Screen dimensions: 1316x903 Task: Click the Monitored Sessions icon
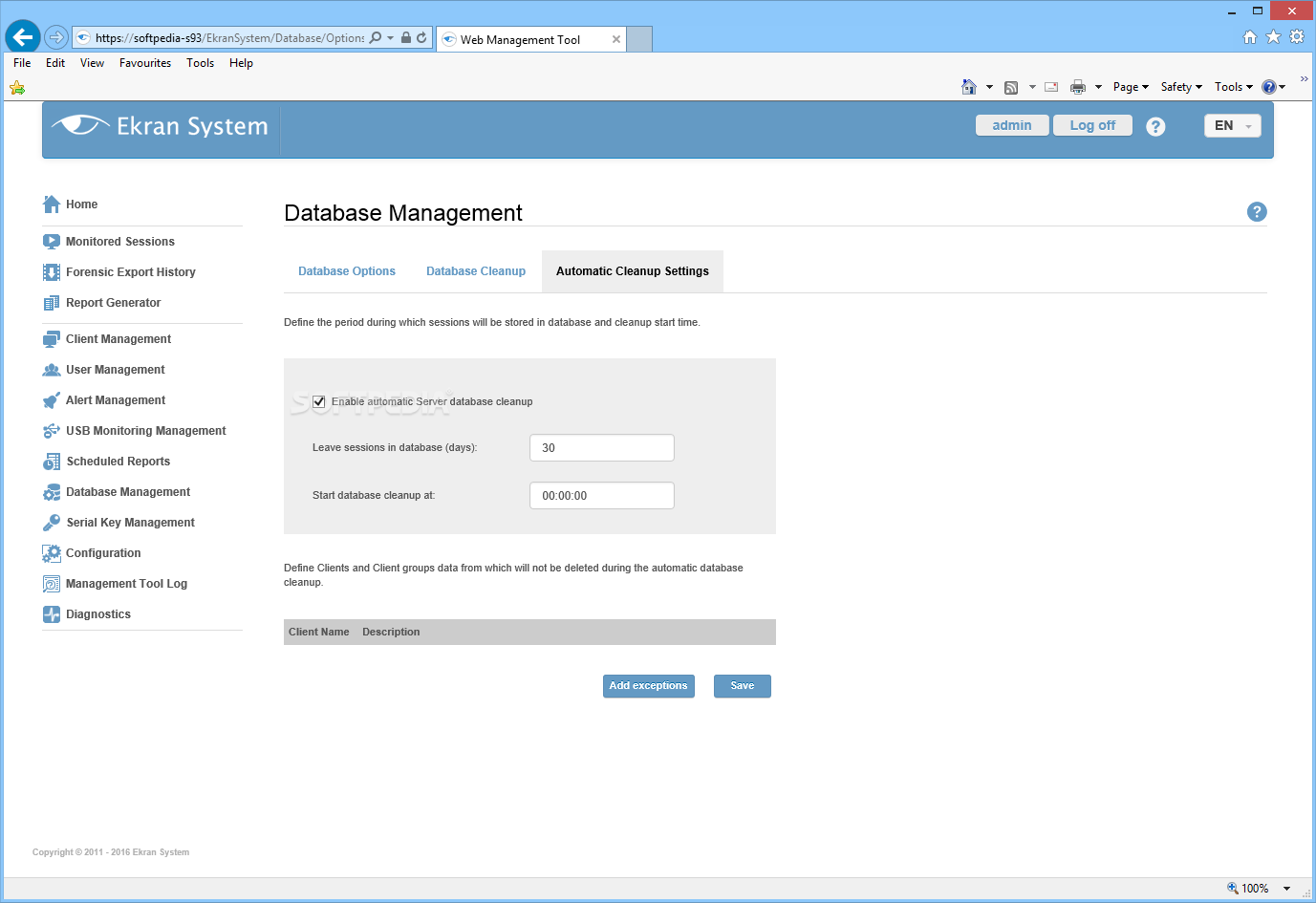click(x=52, y=242)
